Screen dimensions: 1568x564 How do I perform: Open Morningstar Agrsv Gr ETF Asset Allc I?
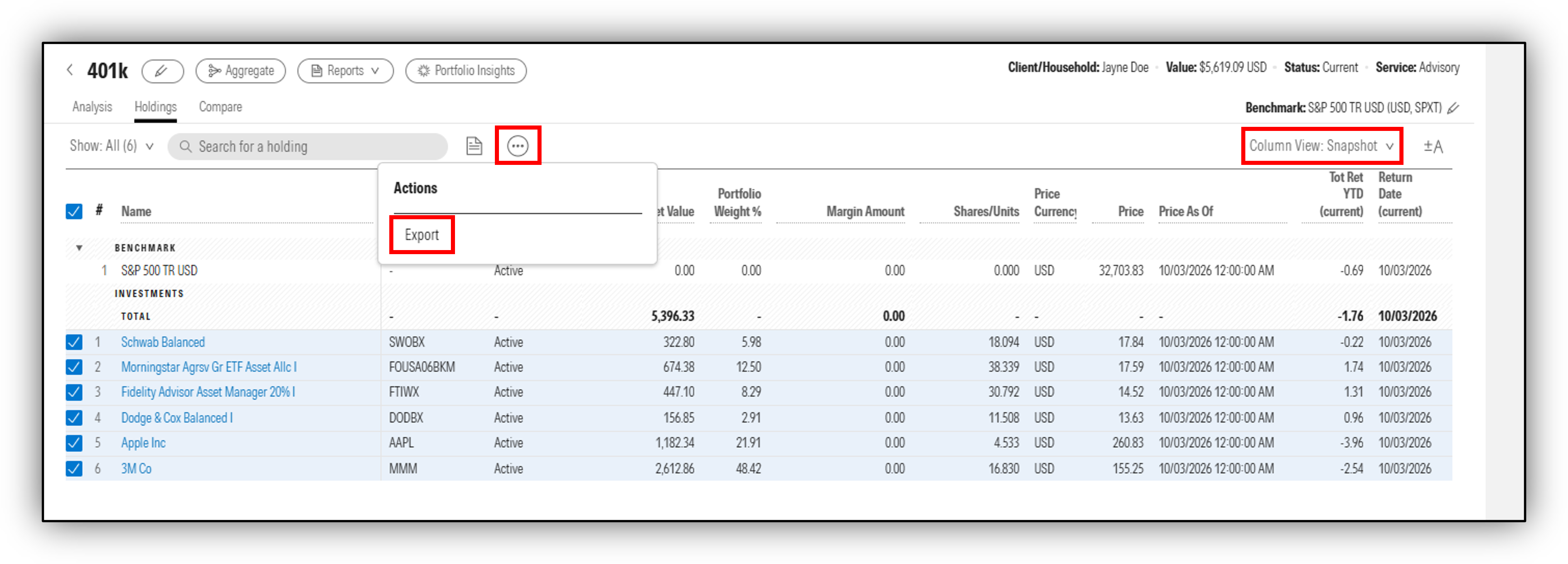coord(209,367)
